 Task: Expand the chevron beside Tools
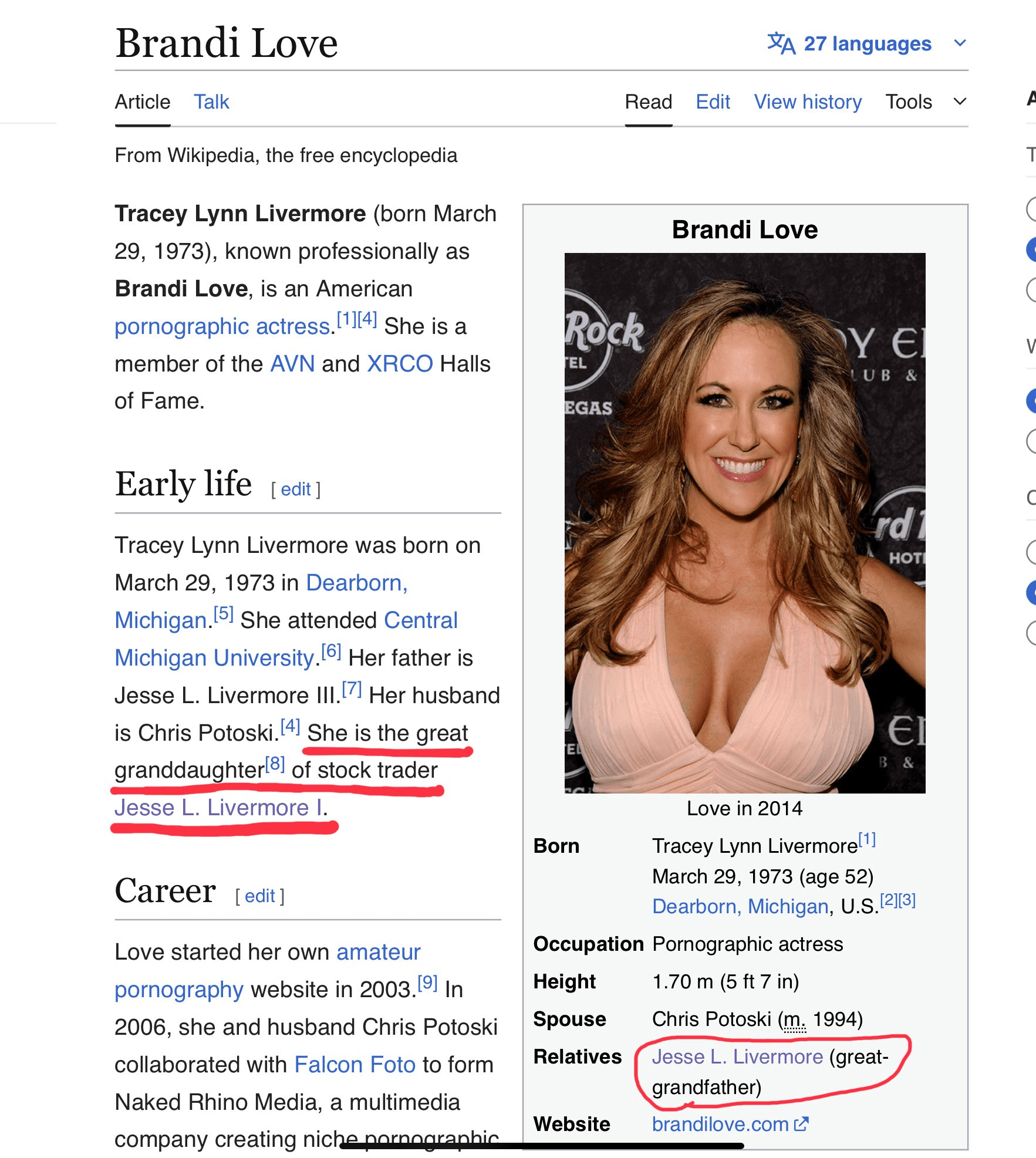(x=960, y=102)
